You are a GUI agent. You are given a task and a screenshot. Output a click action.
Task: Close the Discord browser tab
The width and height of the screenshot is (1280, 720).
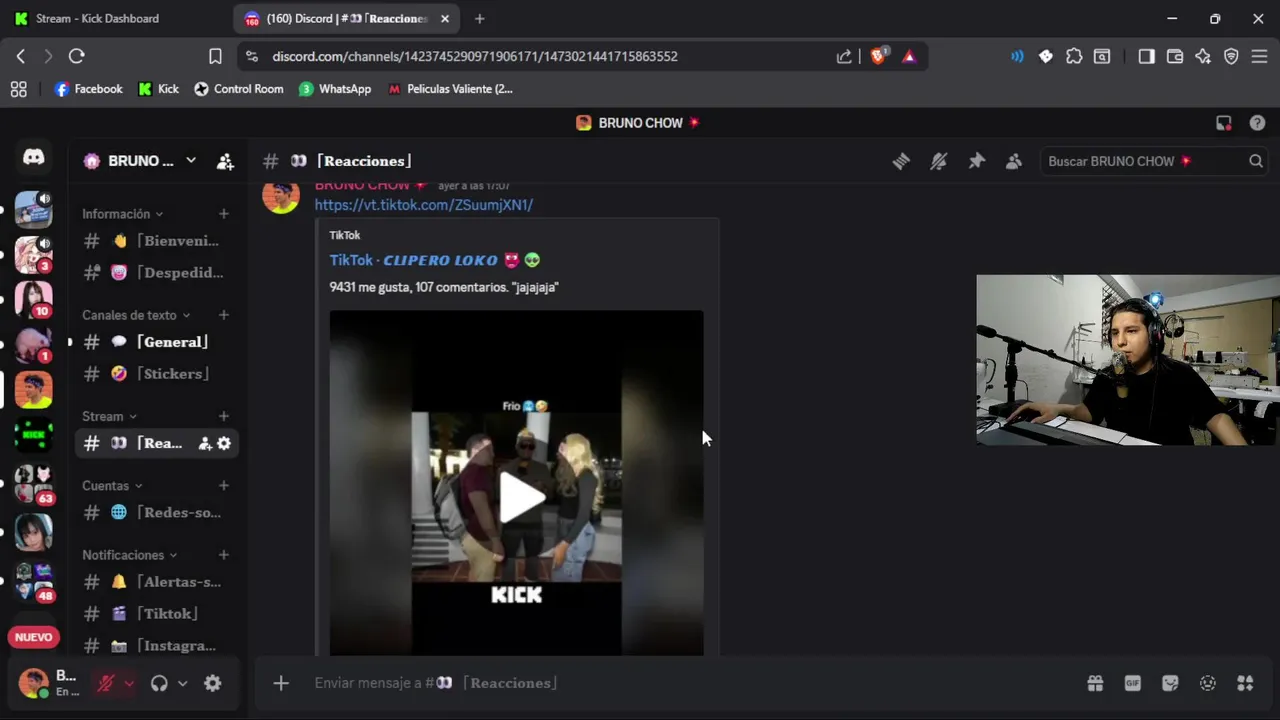(445, 18)
